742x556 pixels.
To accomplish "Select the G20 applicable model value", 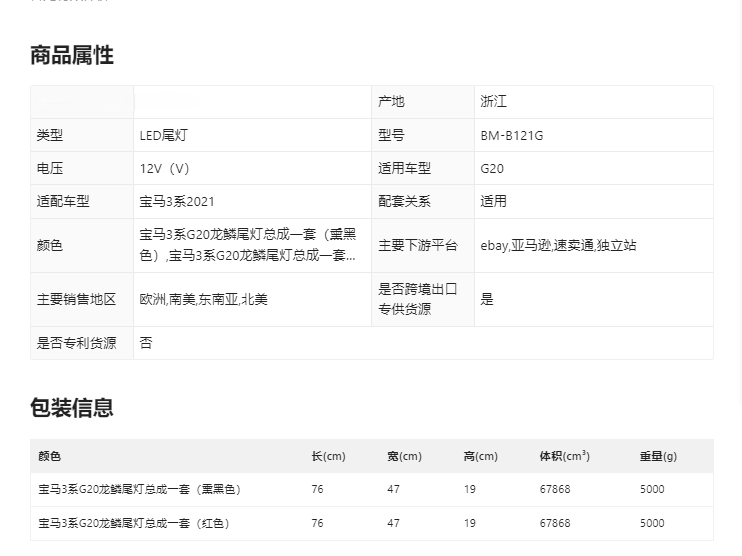I will 492,168.
